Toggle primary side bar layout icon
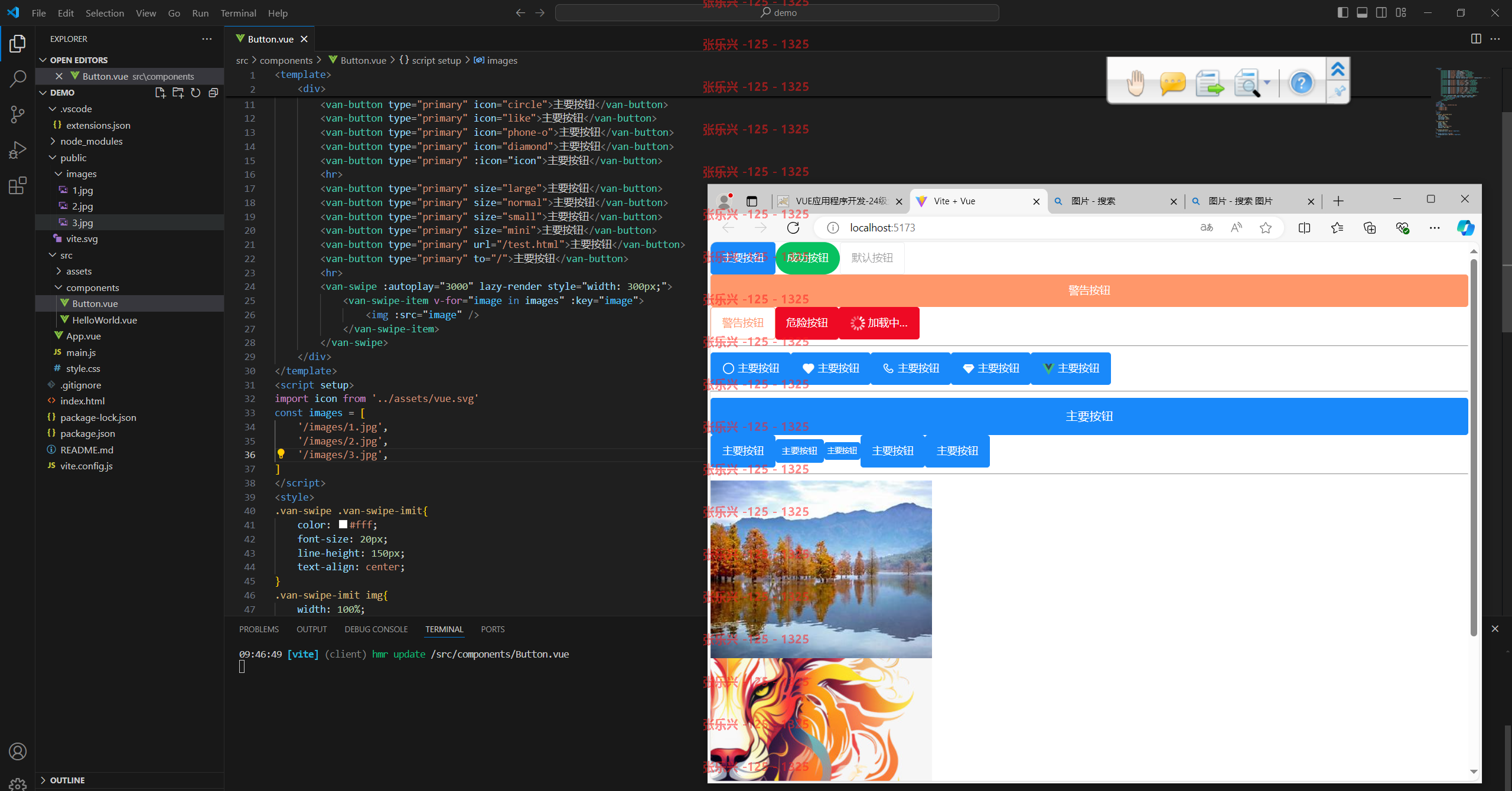The image size is (1512, 791). [1342, 12]
